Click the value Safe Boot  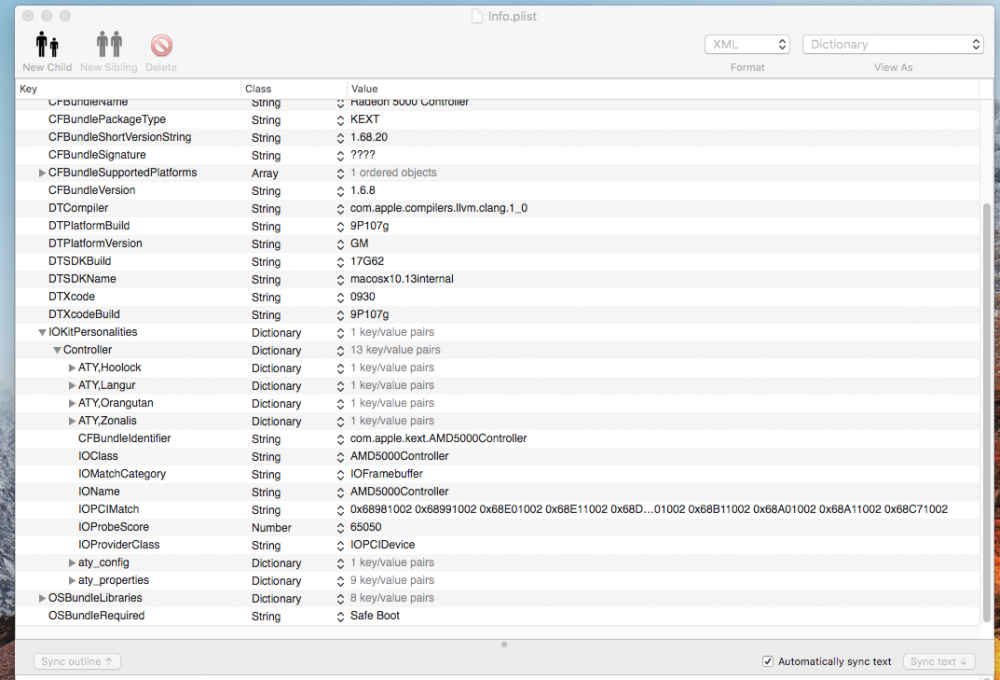(375, 616)
